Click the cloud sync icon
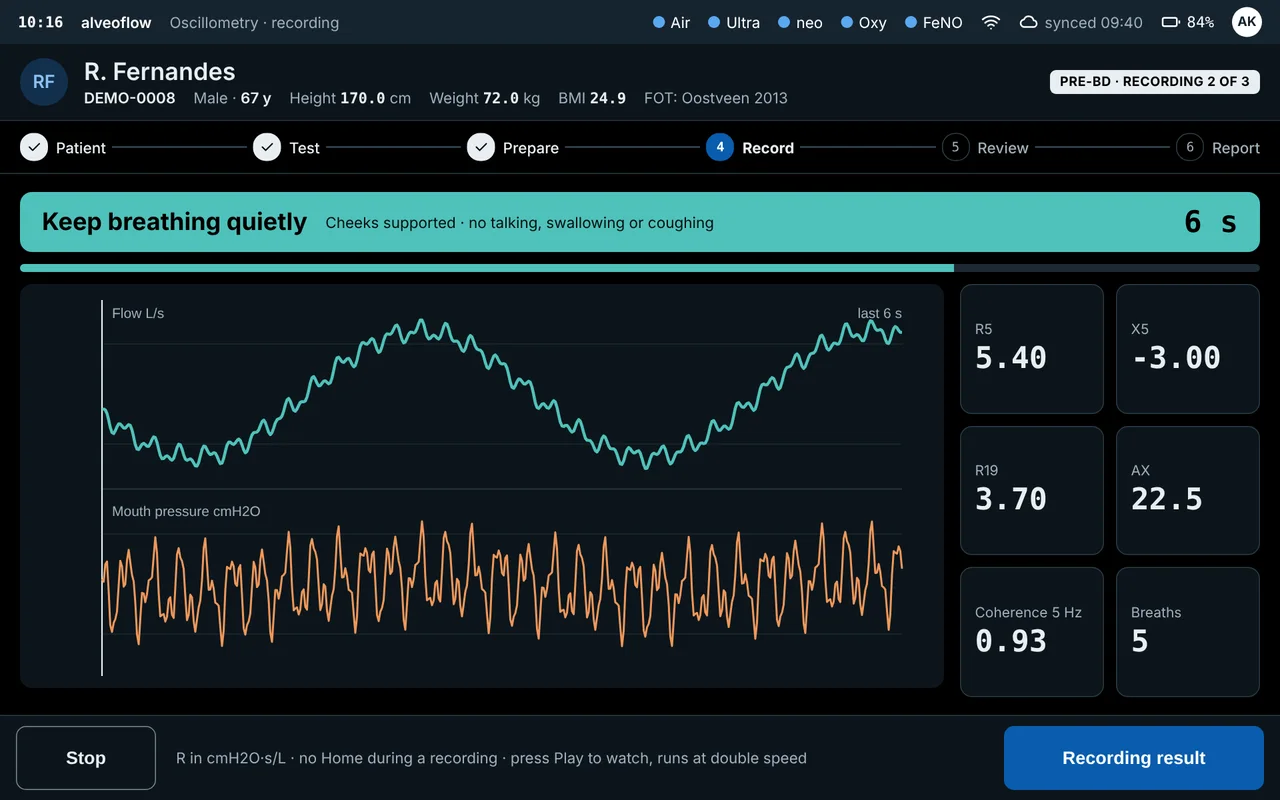 [1028, 22]
